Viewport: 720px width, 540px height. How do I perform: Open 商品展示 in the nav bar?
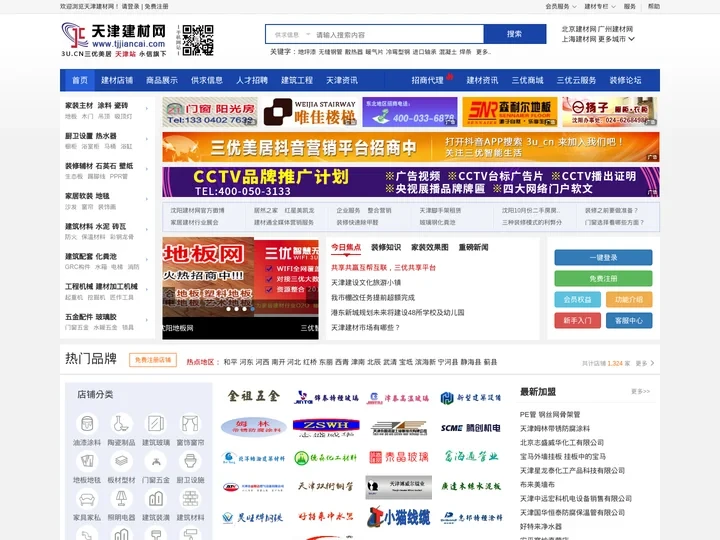tap(162, 80)
